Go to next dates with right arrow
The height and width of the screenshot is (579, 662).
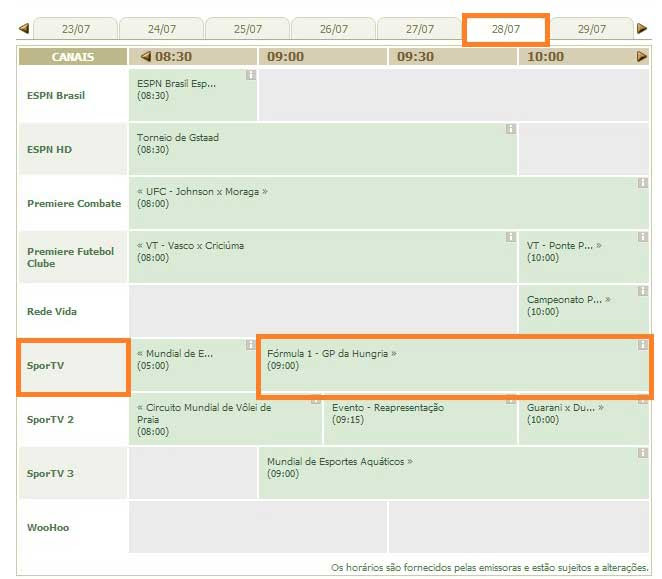pyautogui.click(x=642, y=28)
